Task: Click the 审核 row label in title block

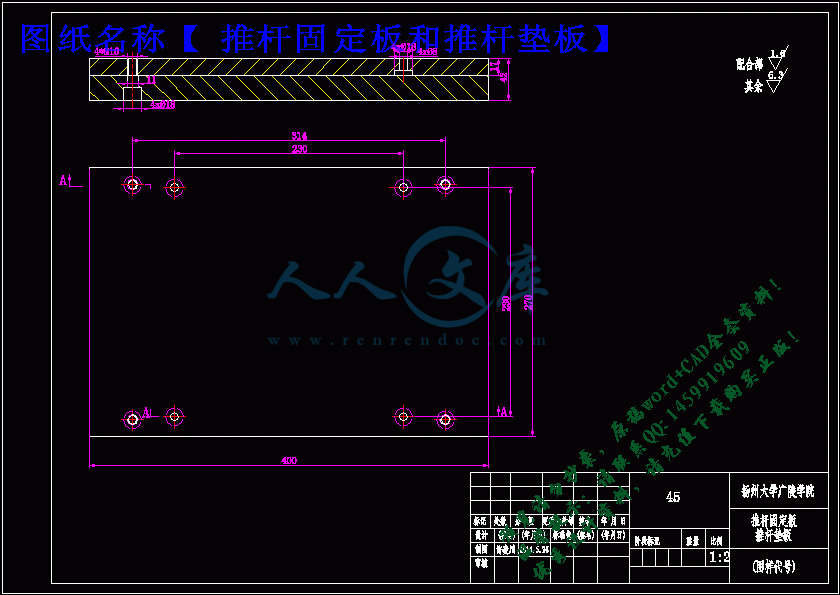Action: [481, 563]
